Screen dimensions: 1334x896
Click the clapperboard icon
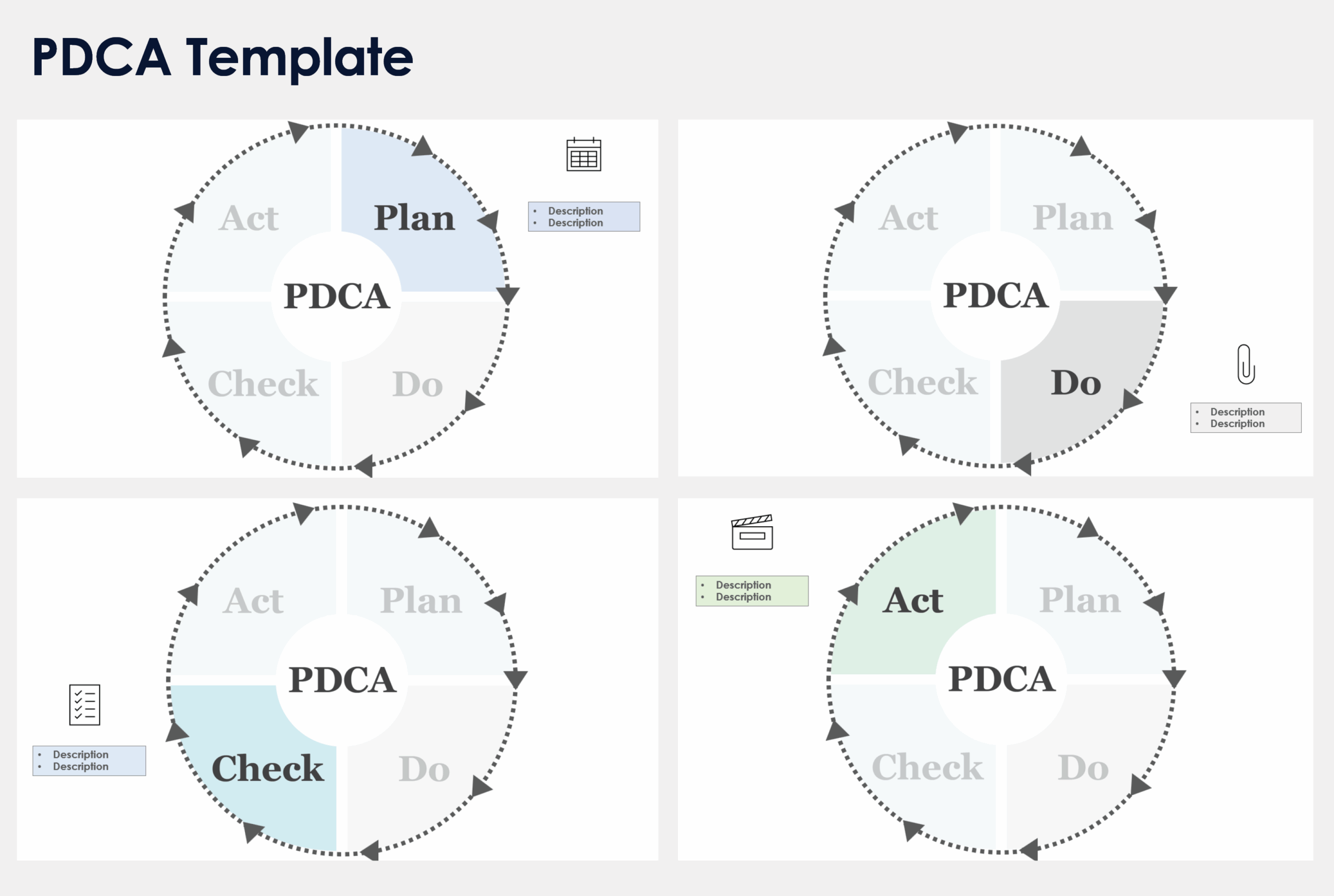pyautogui.click(x=752, y=532)
